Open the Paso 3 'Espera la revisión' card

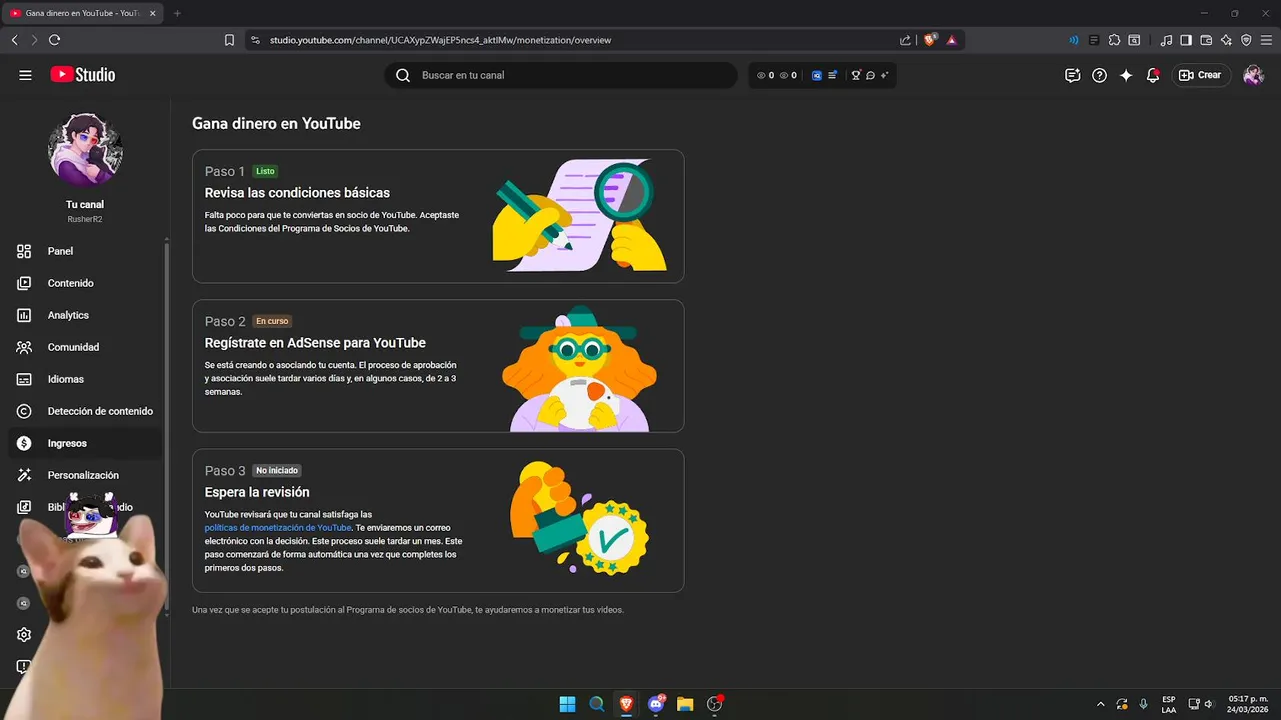(x=438, y=521)
